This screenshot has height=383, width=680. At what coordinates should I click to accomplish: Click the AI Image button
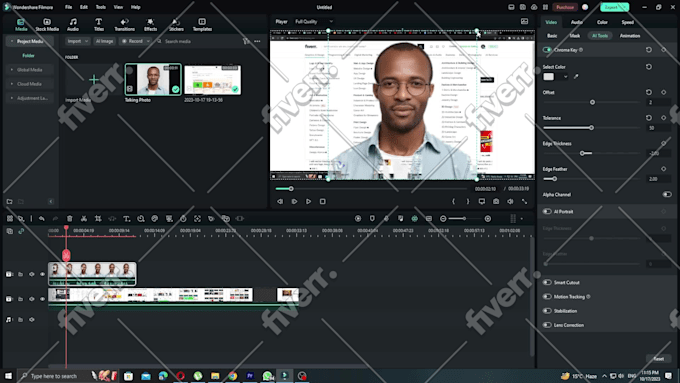tap(104, 41)
